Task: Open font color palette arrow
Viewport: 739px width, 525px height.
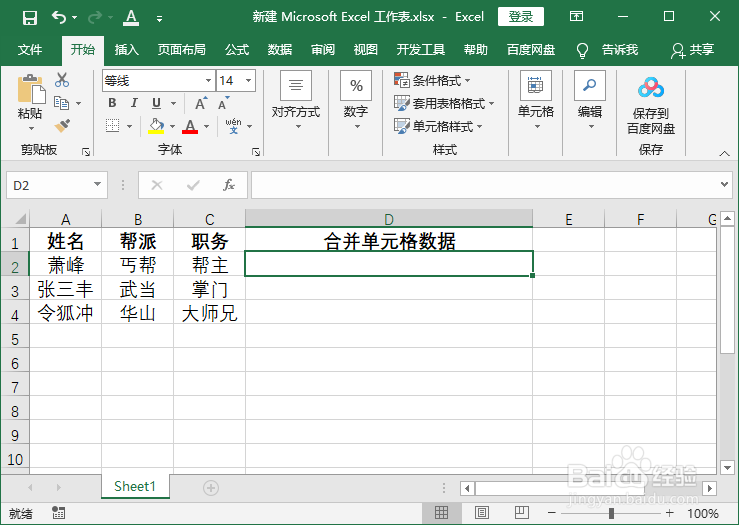Action: pyautogui.click(x=206, y=126)
